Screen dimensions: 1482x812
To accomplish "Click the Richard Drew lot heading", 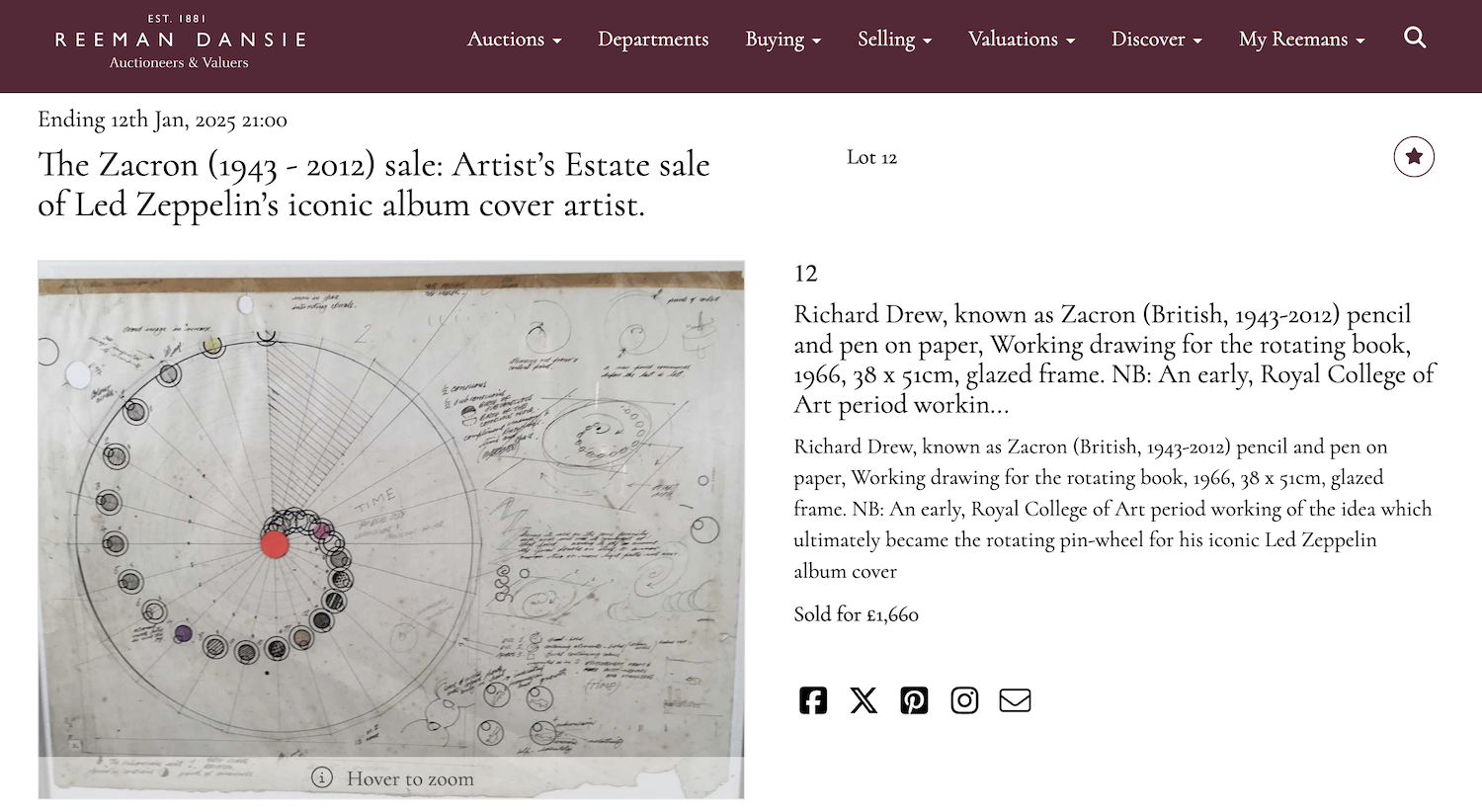I will coord(1114,359).
